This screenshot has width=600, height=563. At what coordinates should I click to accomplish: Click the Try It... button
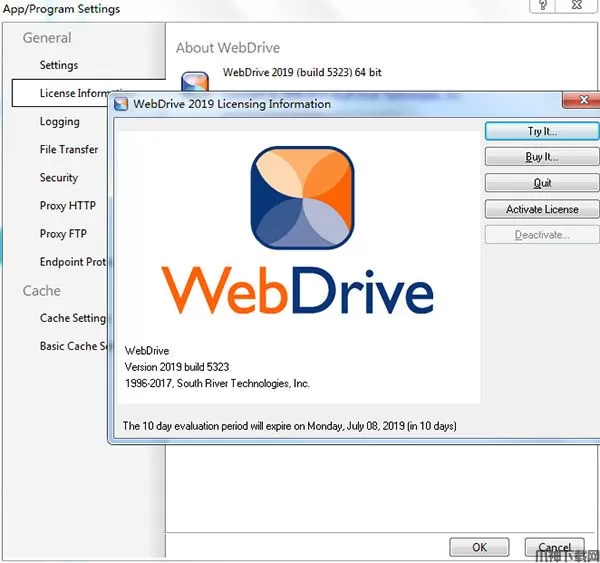pos(542,131)
